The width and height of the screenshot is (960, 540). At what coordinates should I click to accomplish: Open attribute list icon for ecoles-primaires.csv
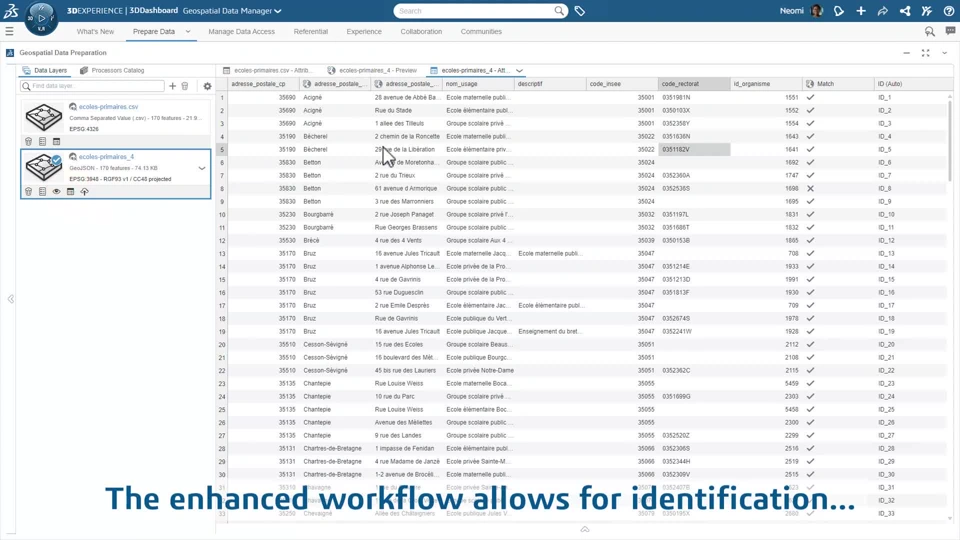[x=42, y=141]
